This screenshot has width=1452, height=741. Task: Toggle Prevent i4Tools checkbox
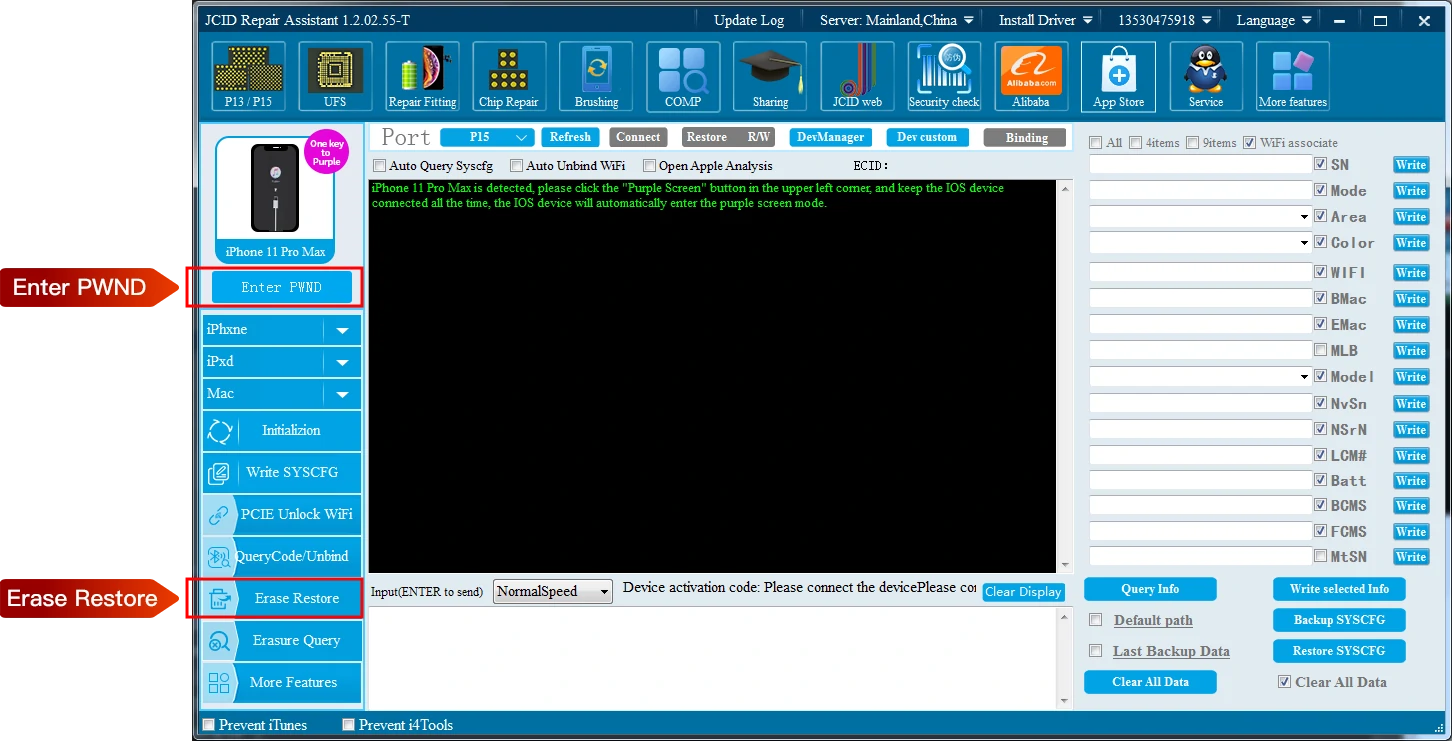[349, 725]
